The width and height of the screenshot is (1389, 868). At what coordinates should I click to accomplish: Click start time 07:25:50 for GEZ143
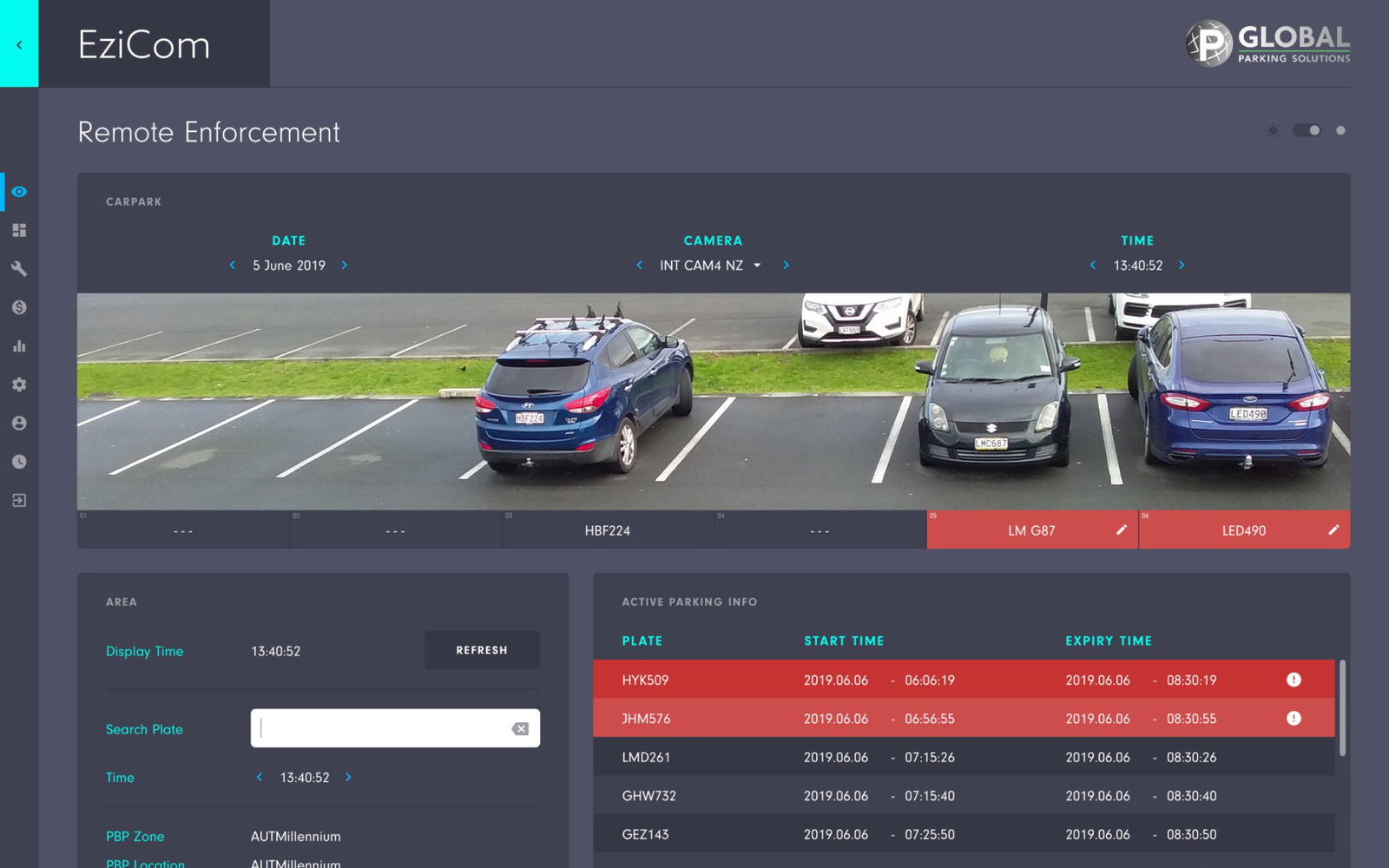(x=930, y=834)
